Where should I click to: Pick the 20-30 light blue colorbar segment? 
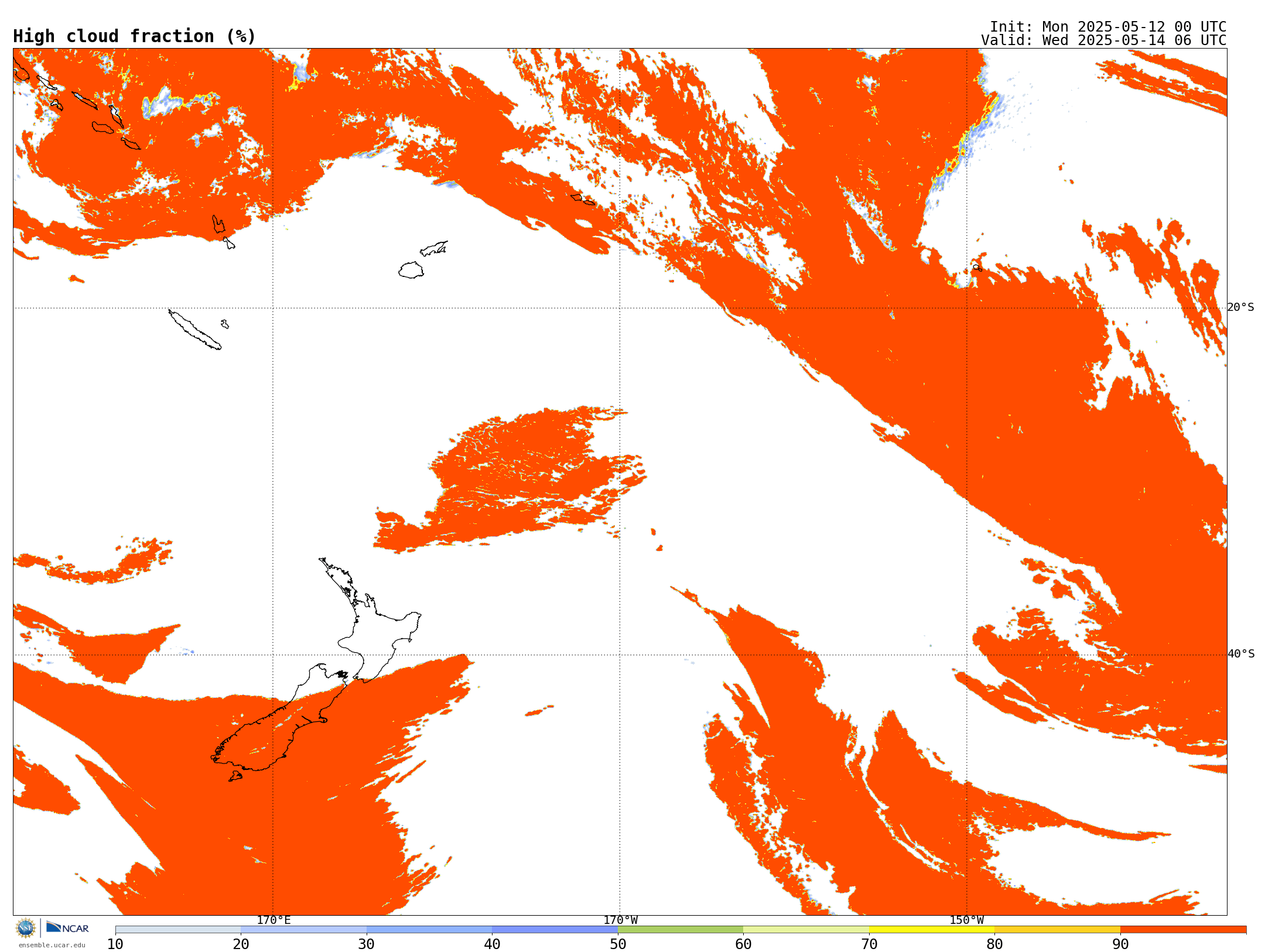click(x=303, y=930)
